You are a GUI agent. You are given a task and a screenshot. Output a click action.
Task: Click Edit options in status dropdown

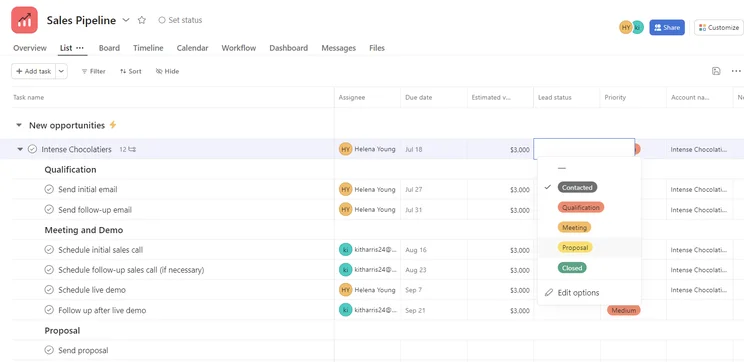[572, 292]
